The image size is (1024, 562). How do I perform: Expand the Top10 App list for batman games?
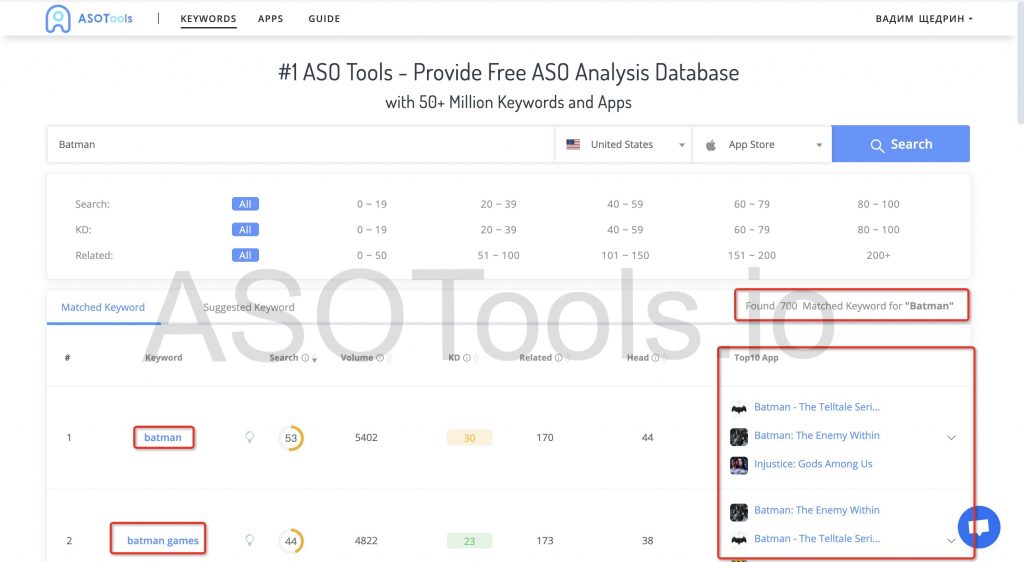(952, 540)
